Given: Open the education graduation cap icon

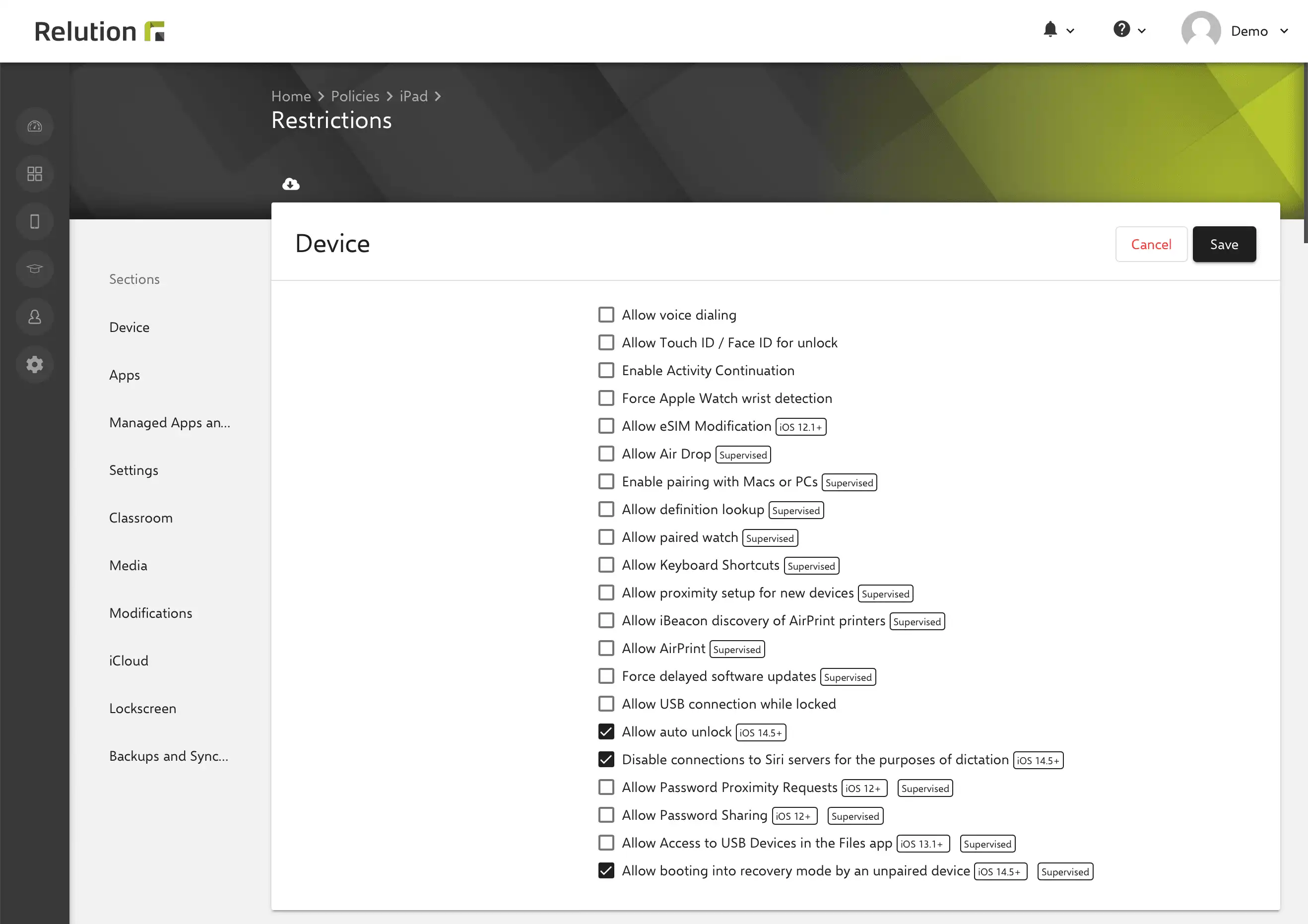Looking at the screenshot, I should pyautogui.click(x=35, y=269).
